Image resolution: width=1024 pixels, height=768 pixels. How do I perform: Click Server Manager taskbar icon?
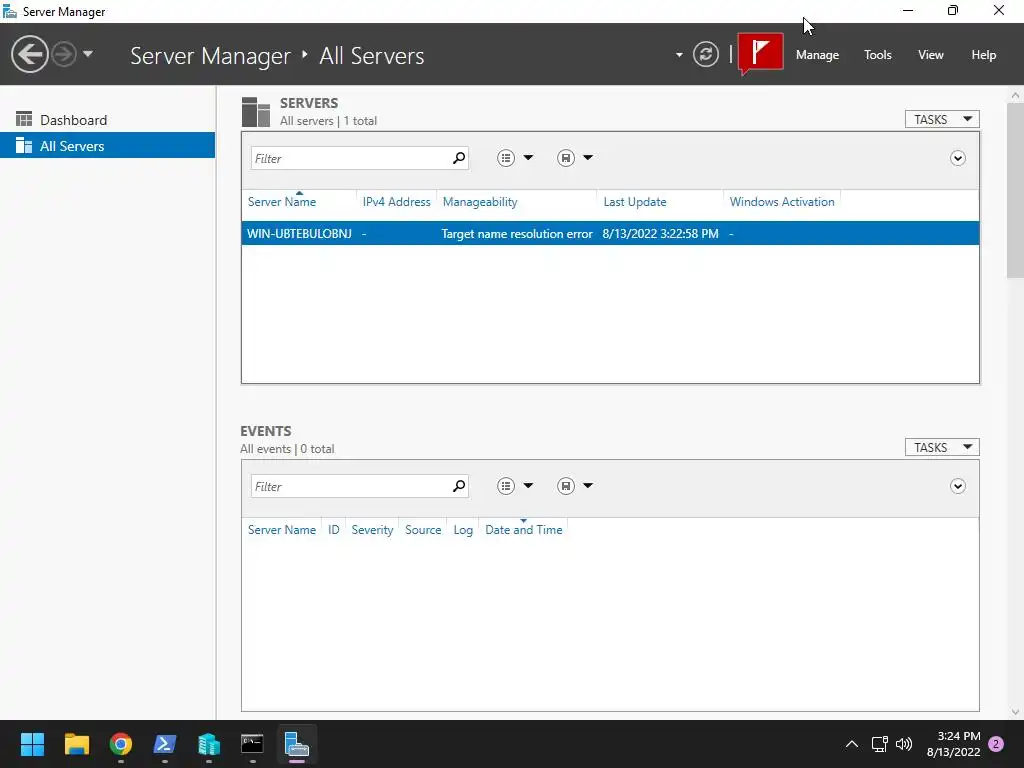tap(296, 744)
